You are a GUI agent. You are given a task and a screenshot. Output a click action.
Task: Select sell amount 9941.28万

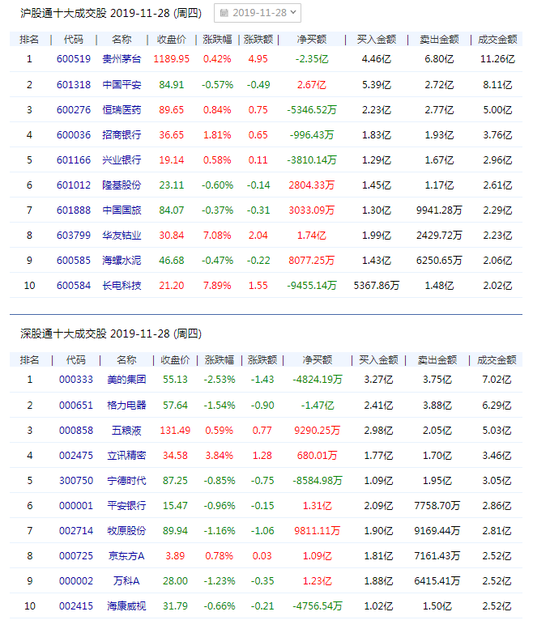click(439, 210)
